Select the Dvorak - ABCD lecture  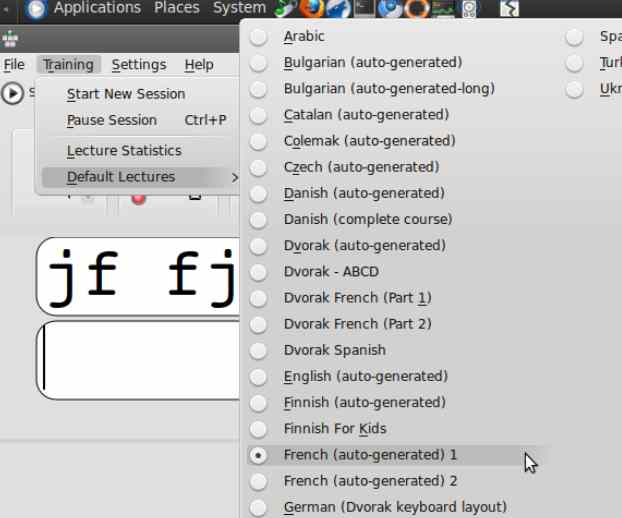(x=397, y=272)
